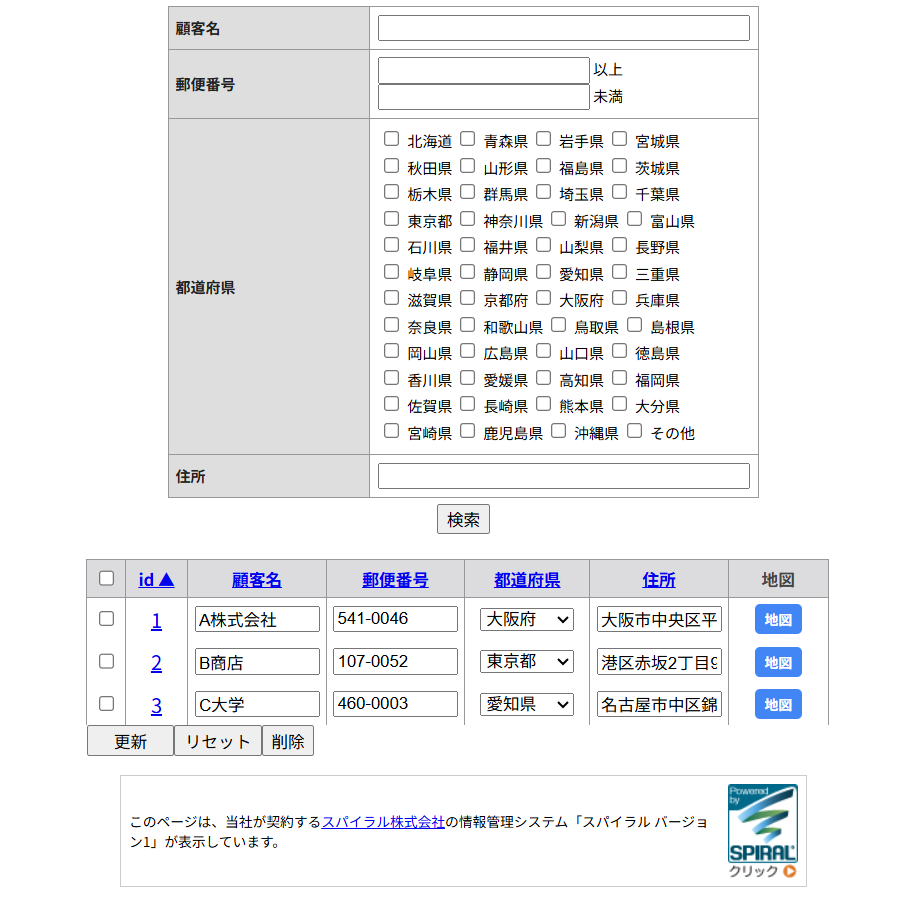Viewport: 923px width, 900px height.
Task: Open the 愛知県 prefecture dropdown
Action: pyautogui.click(x=527, y=704)
